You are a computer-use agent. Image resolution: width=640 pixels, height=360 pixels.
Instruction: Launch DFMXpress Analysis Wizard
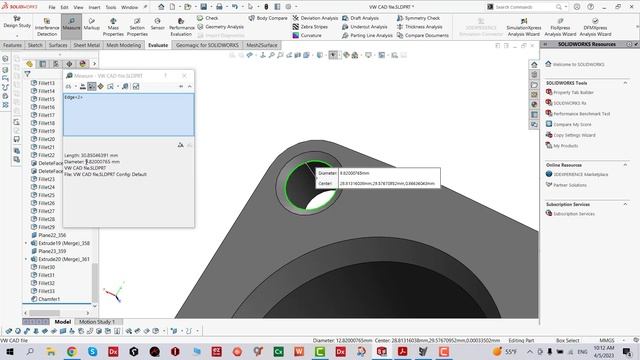[595, 27]
